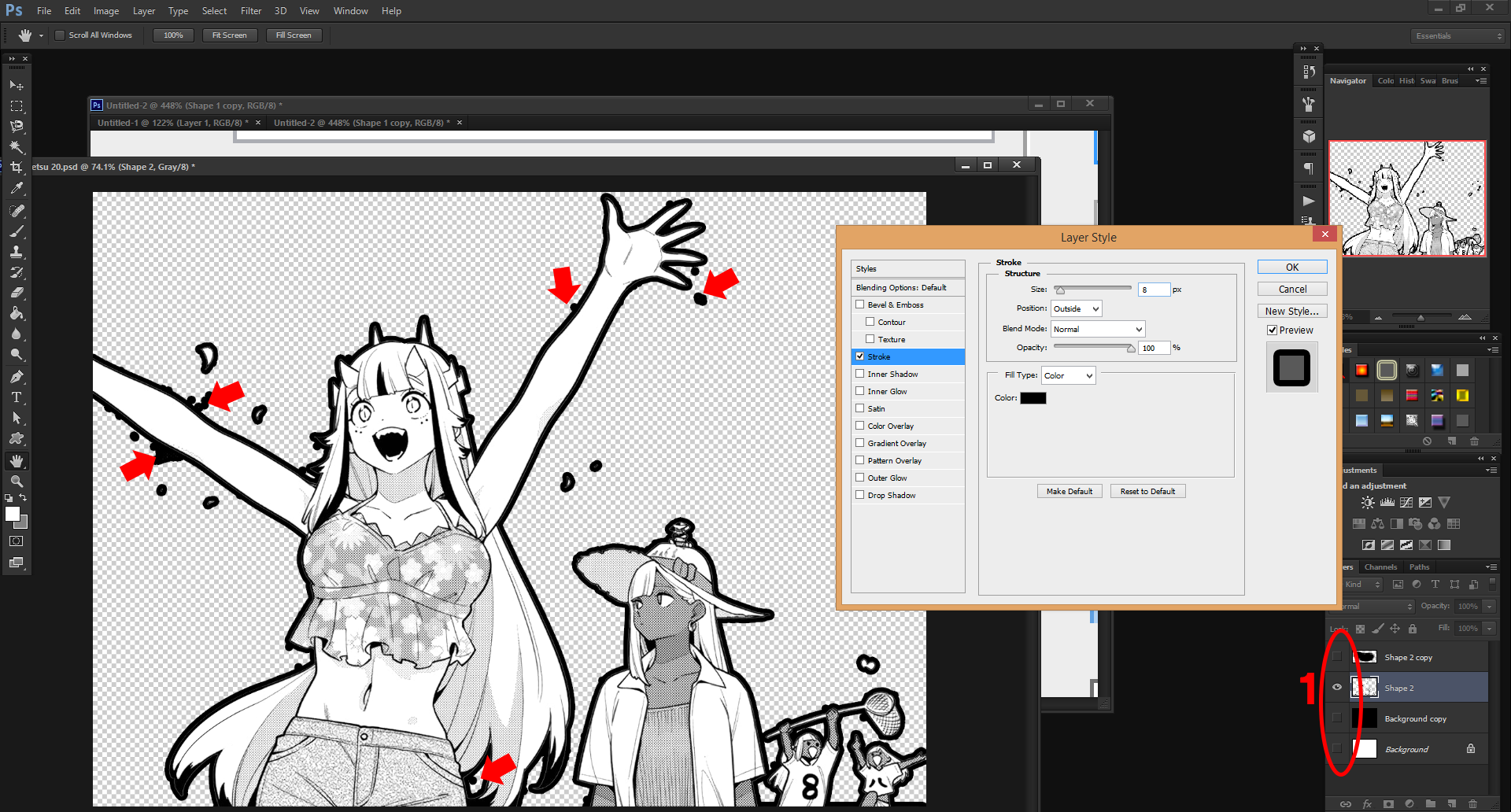
Task: Open the Fill Type dropdown
Action: point(1068,376)
